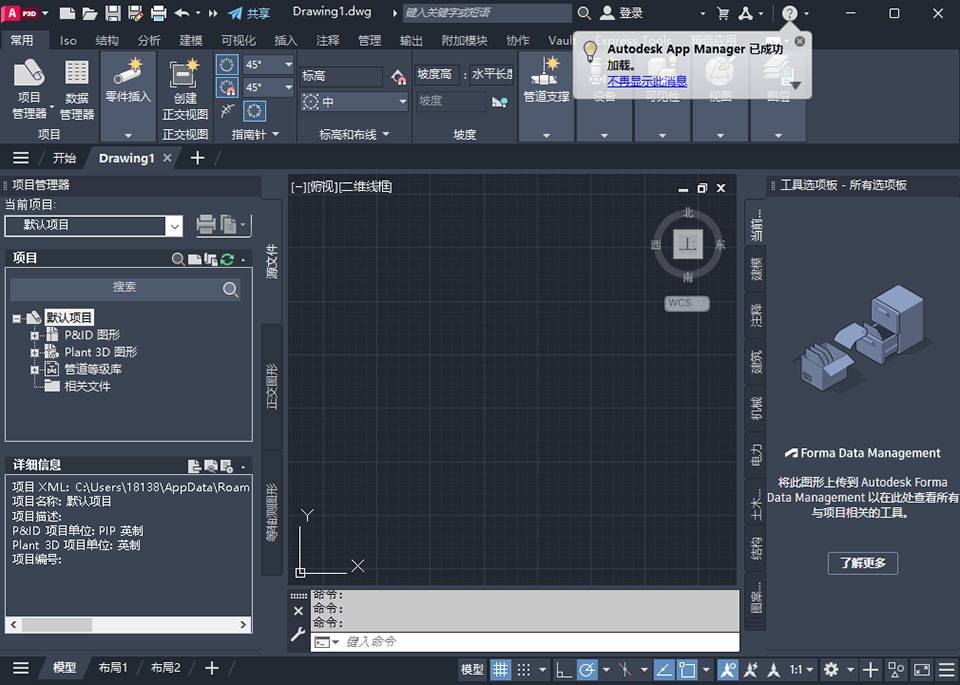Toggle the compass snap magnet button
Image resolution: width=960 pixels, height=685 pixels.
[x=227, y=88]
